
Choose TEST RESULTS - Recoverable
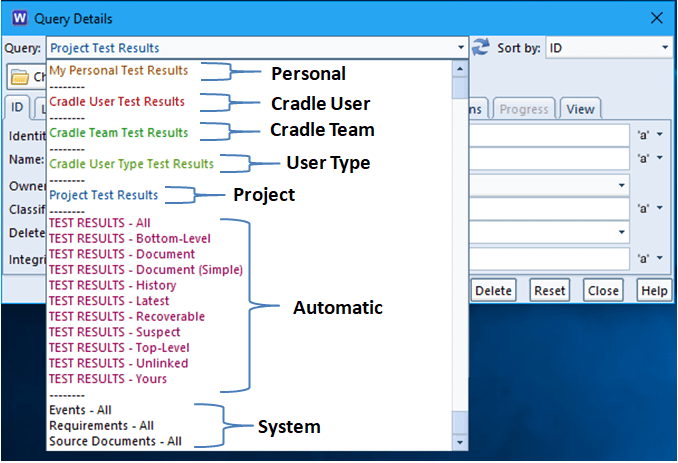(x=127, y=316)
